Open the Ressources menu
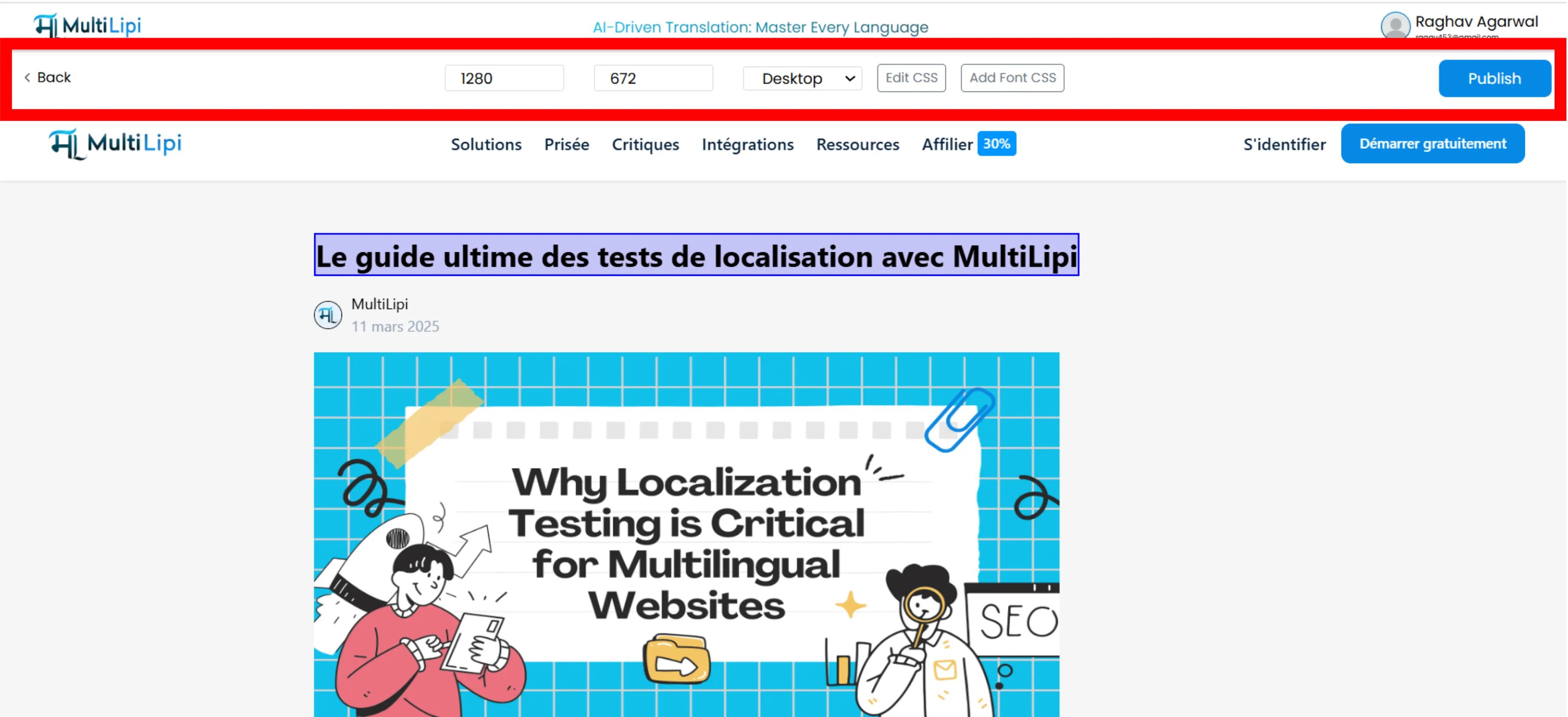This screenshot has width=1568, height=717. click(x=857, y=144)
